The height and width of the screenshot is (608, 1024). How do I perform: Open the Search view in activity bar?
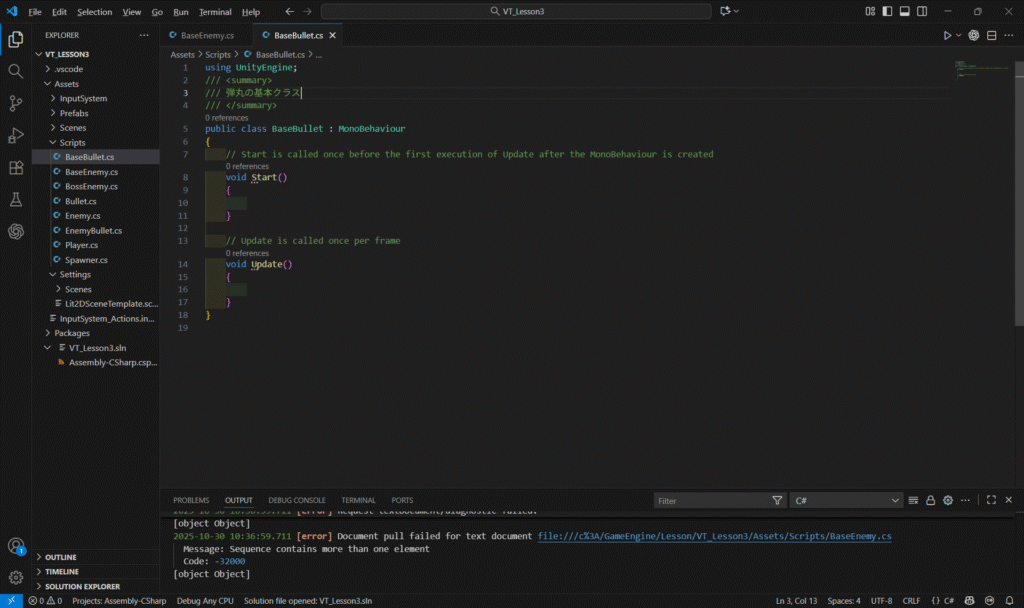16,72
